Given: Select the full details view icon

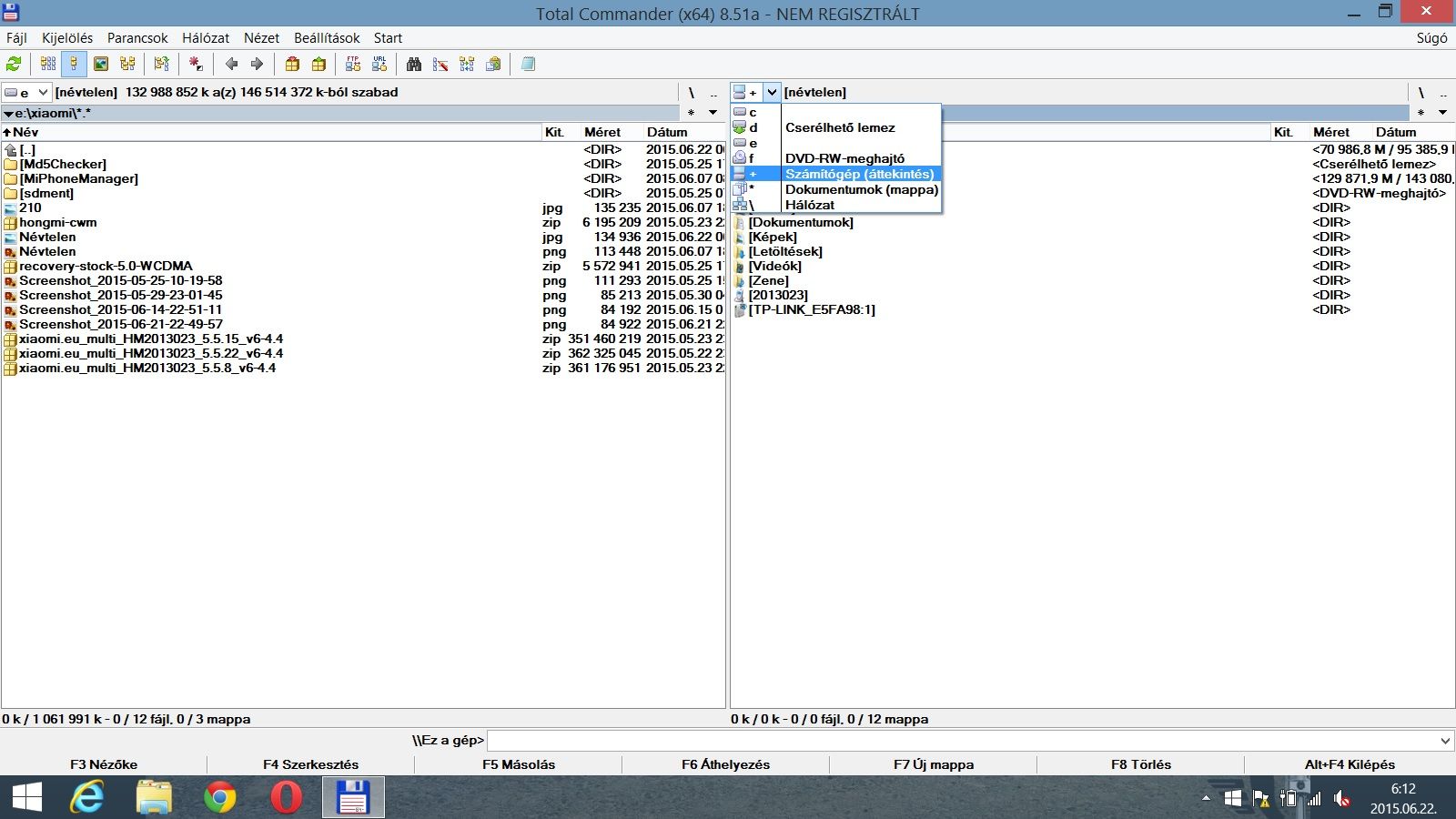Looking at the screenshot, I should click(75, 64).
